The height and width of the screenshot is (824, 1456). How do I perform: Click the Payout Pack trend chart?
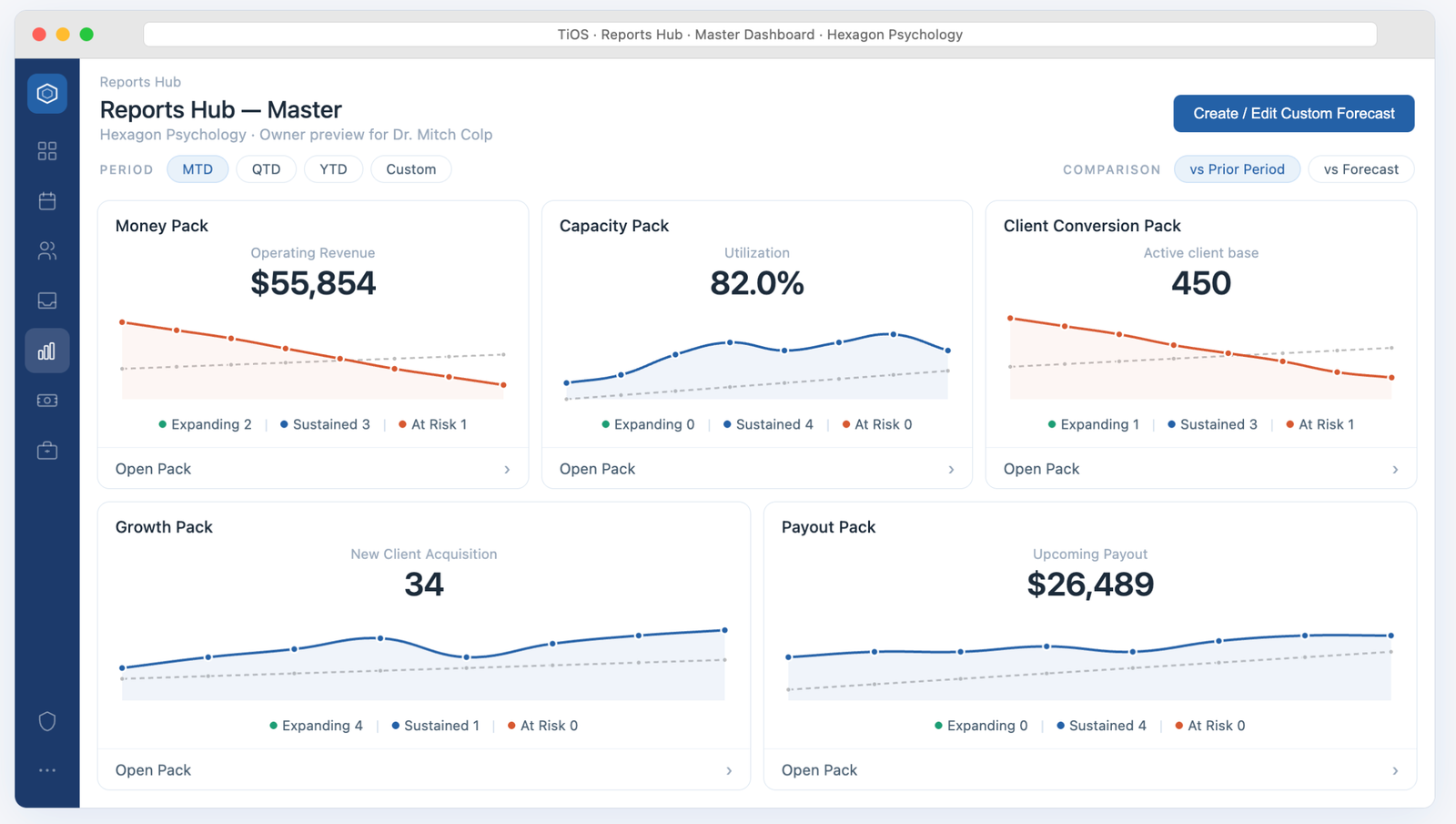1090,666
